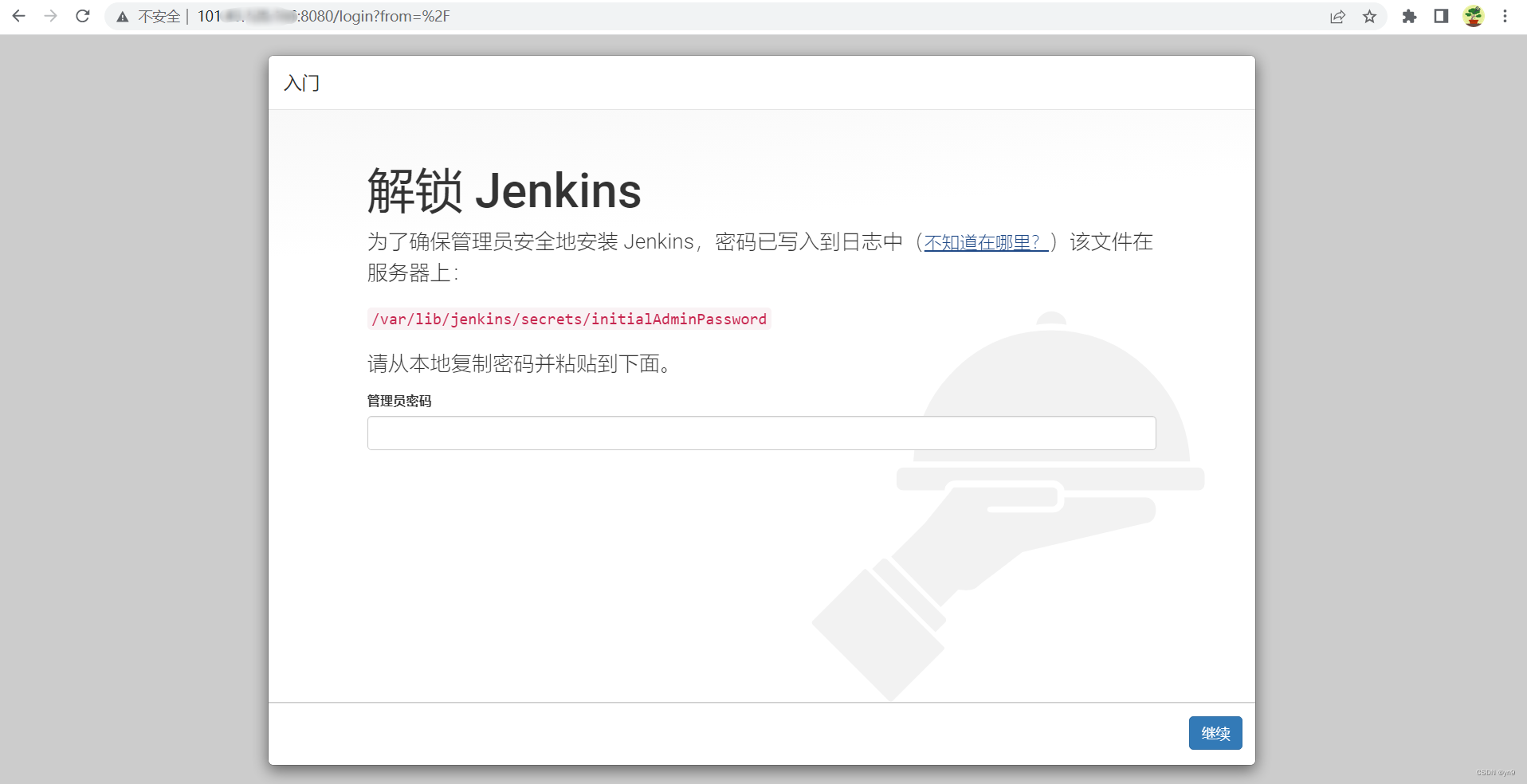Open the 不知道在哪里？ link
Image resolution: width=1527 pixels, height=784 pixels.
[986, 242]
